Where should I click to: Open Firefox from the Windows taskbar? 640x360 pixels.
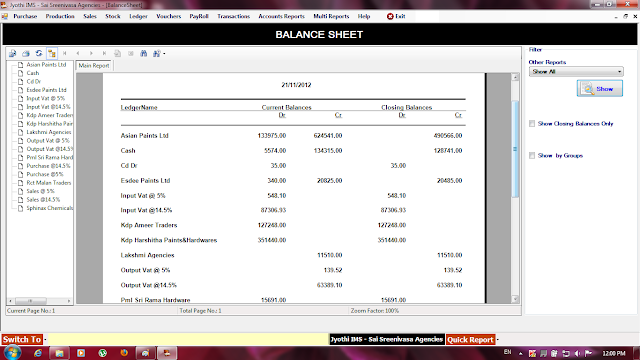[124, 353]
